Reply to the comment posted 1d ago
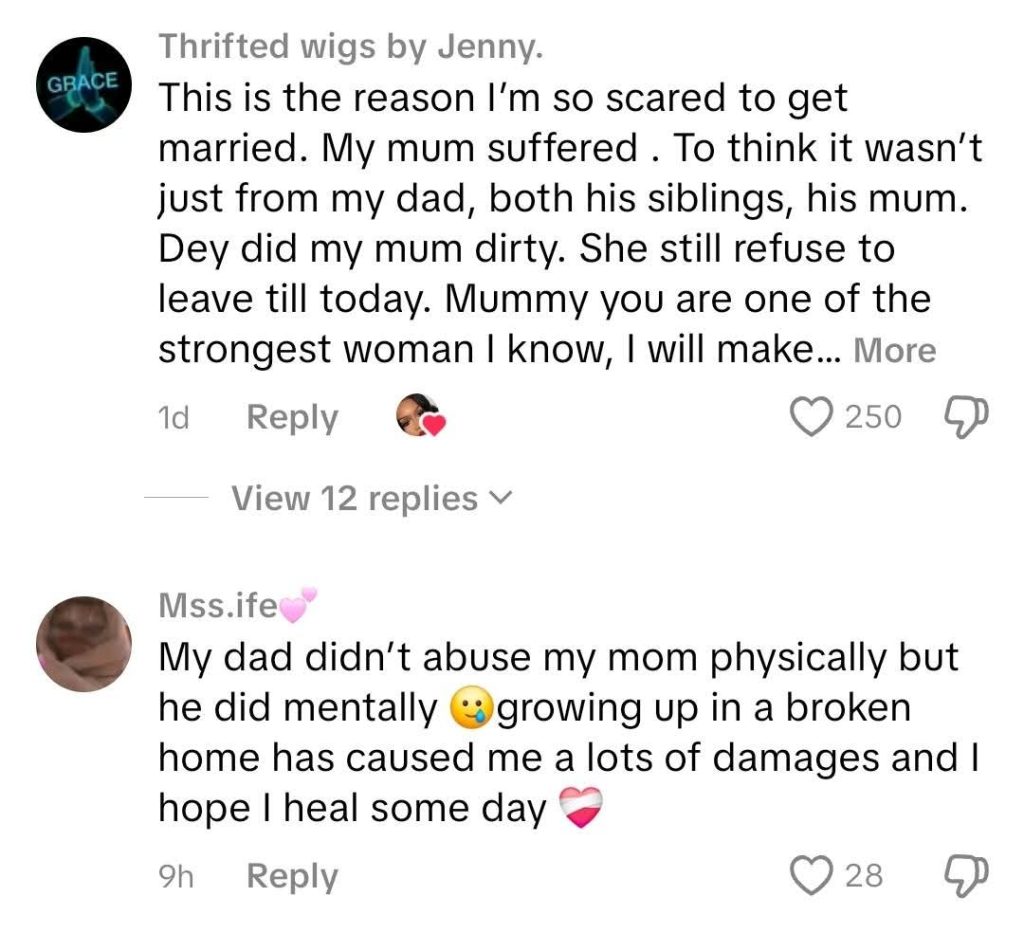Image resolution: width=1024 pixels, height=933 pixels. pyautogui.click(x=292, y=417)
